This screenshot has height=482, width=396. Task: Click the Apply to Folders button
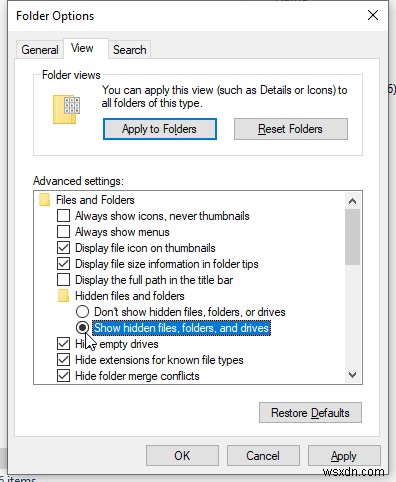pyautogui.click(x=160, y=129)
